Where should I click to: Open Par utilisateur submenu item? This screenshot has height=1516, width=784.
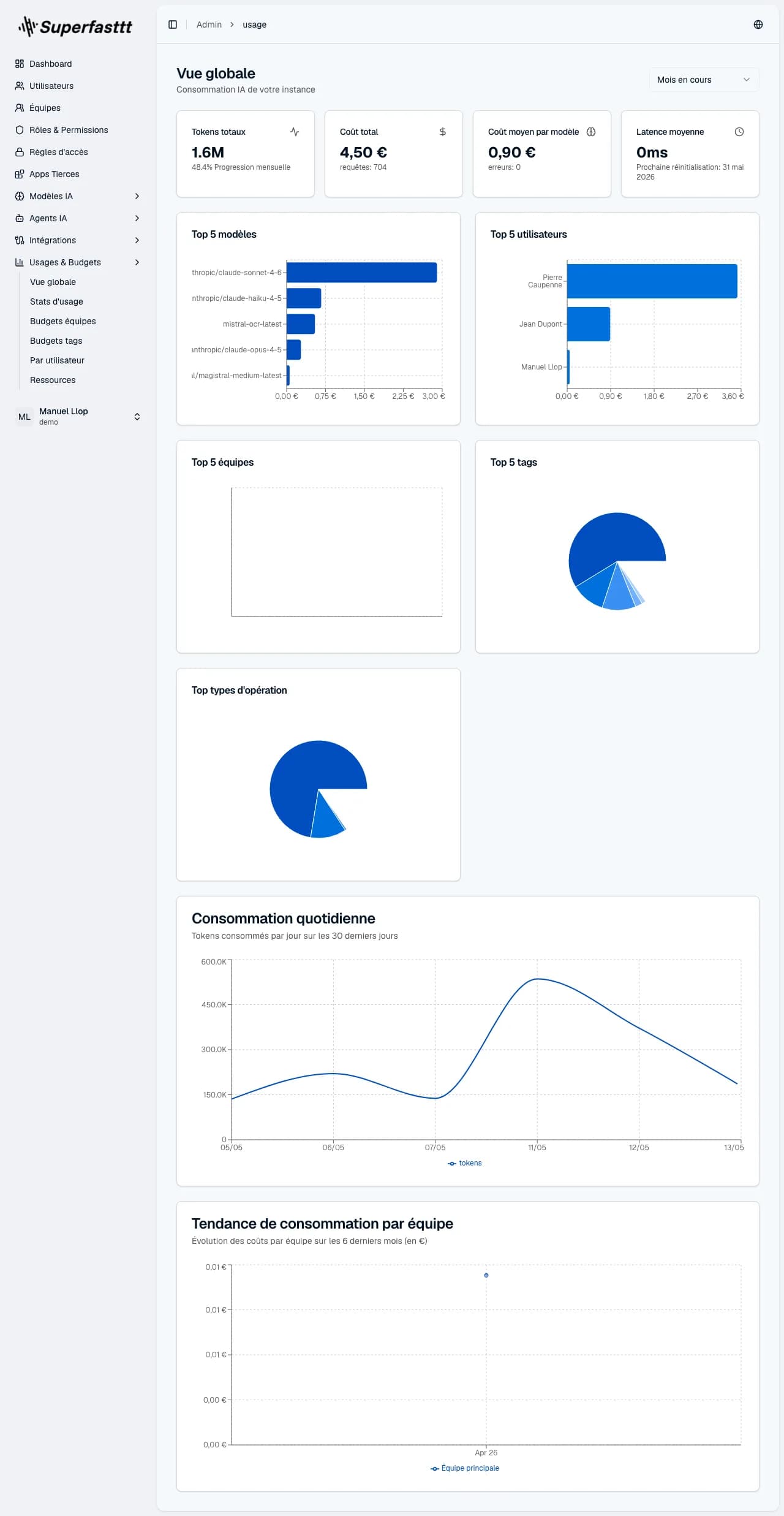(x=57, y=360)
